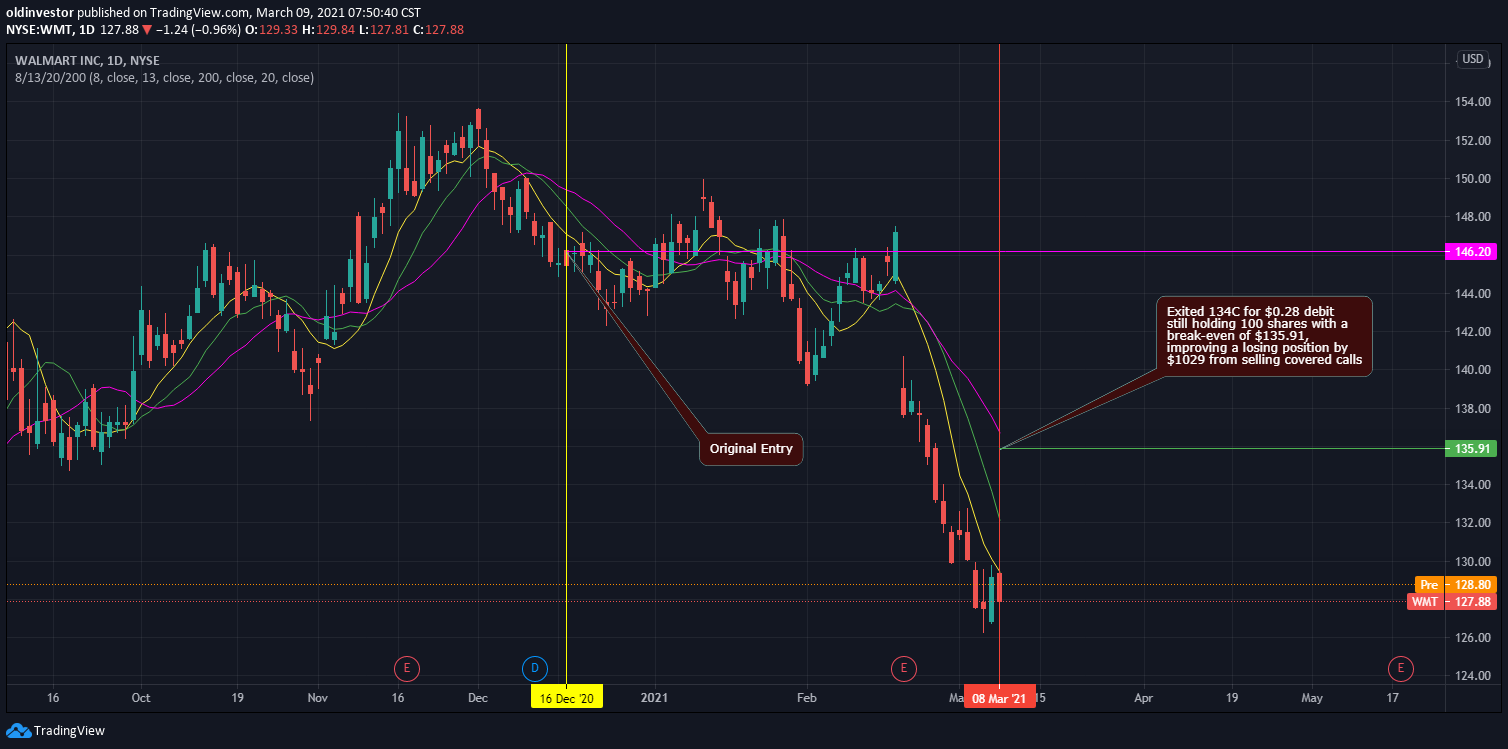The image size is (1508, 749).
Task: Click the 148.00 price axis label
Action: point(1472,217)
